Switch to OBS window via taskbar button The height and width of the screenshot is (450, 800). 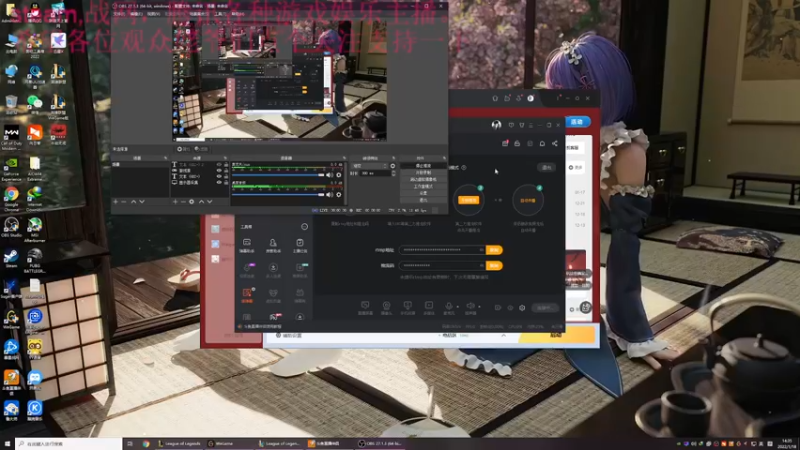[380, 444]
